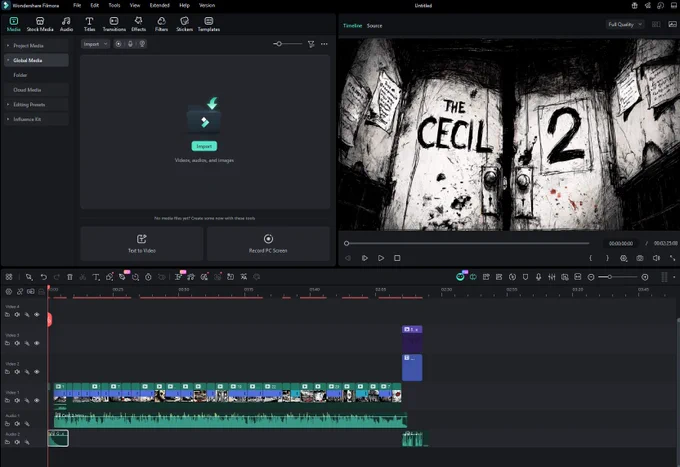Click the timeline zoom slider

tap(618, 277)
